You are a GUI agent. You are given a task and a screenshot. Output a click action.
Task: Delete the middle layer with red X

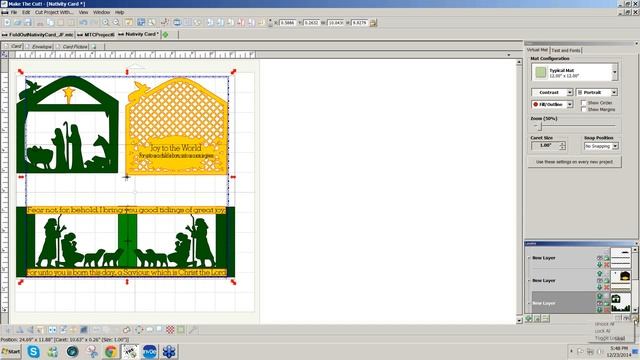pos(607,287)
